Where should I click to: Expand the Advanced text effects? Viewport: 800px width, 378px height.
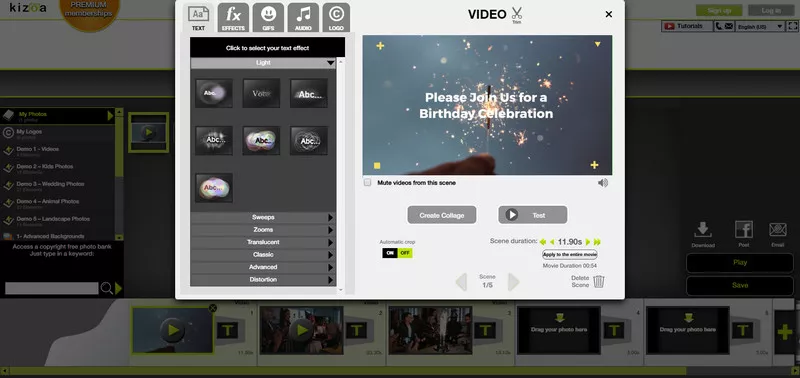point(263,267)
